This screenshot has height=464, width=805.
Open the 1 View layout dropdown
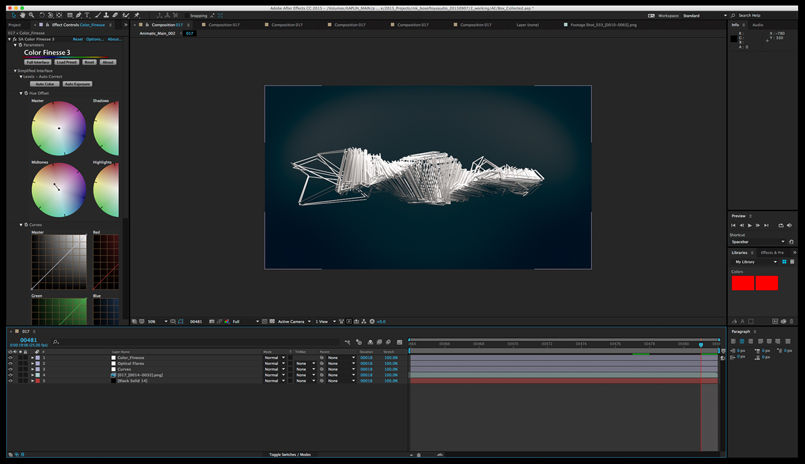325,321
